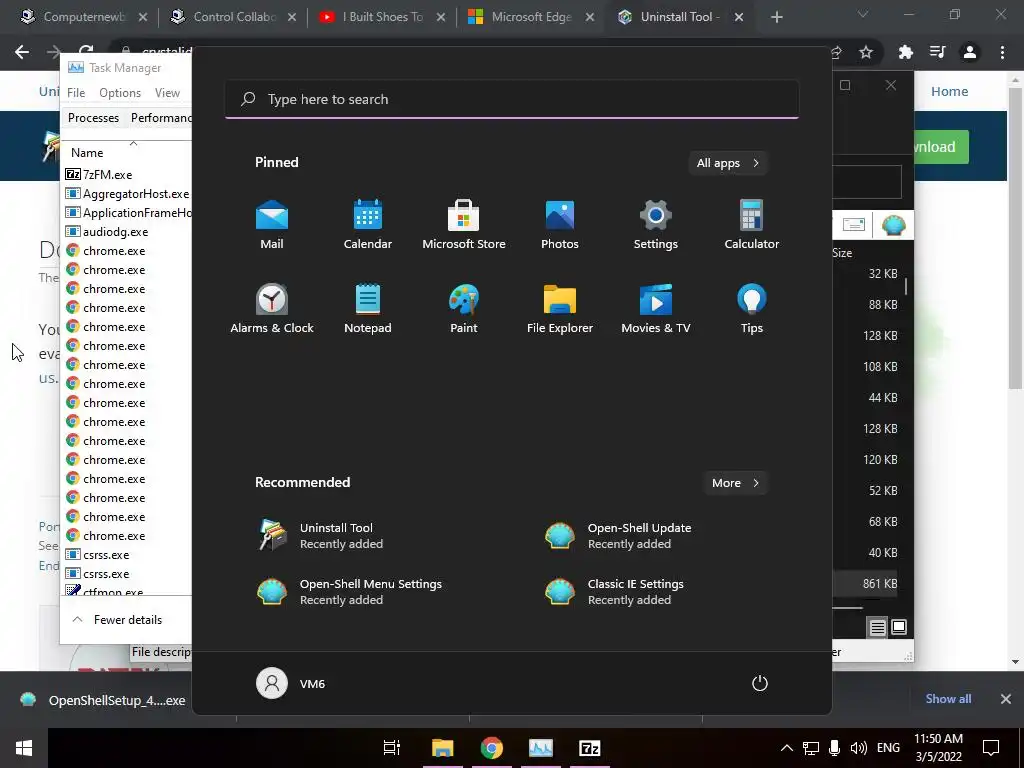
Task: Launch Notepad from pinned apps
Action: pyautogui.click(x=368, y=310)
